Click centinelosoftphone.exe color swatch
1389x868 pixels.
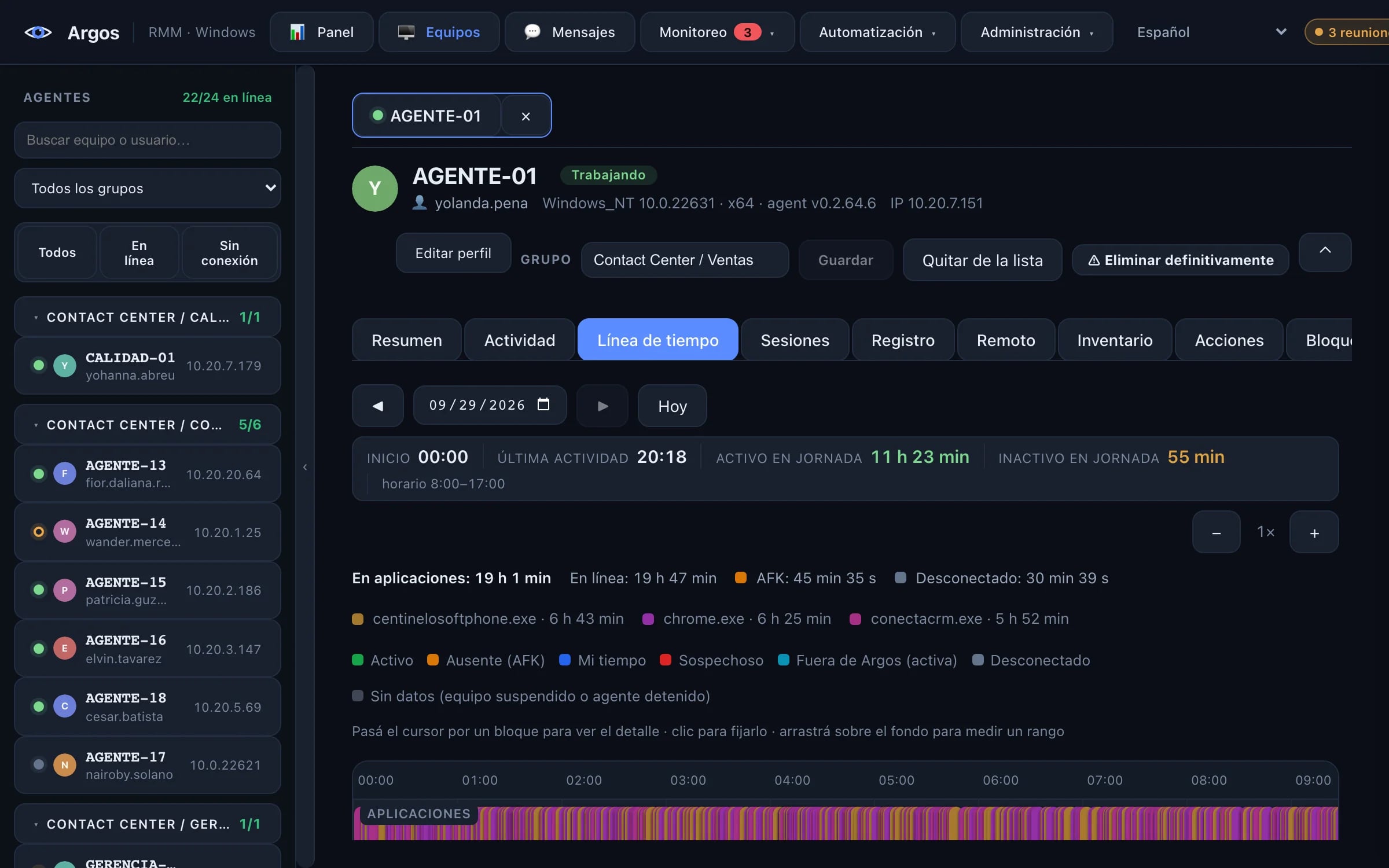coord(358,619)
